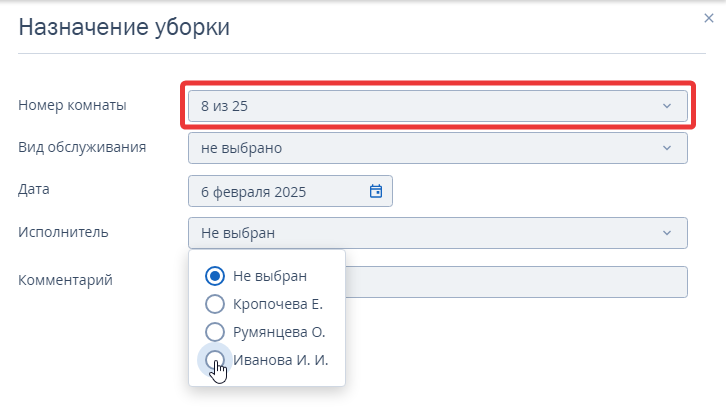The image size is (726, 417).
Task: Click the Комментарий label
Action: pos(65,280)
